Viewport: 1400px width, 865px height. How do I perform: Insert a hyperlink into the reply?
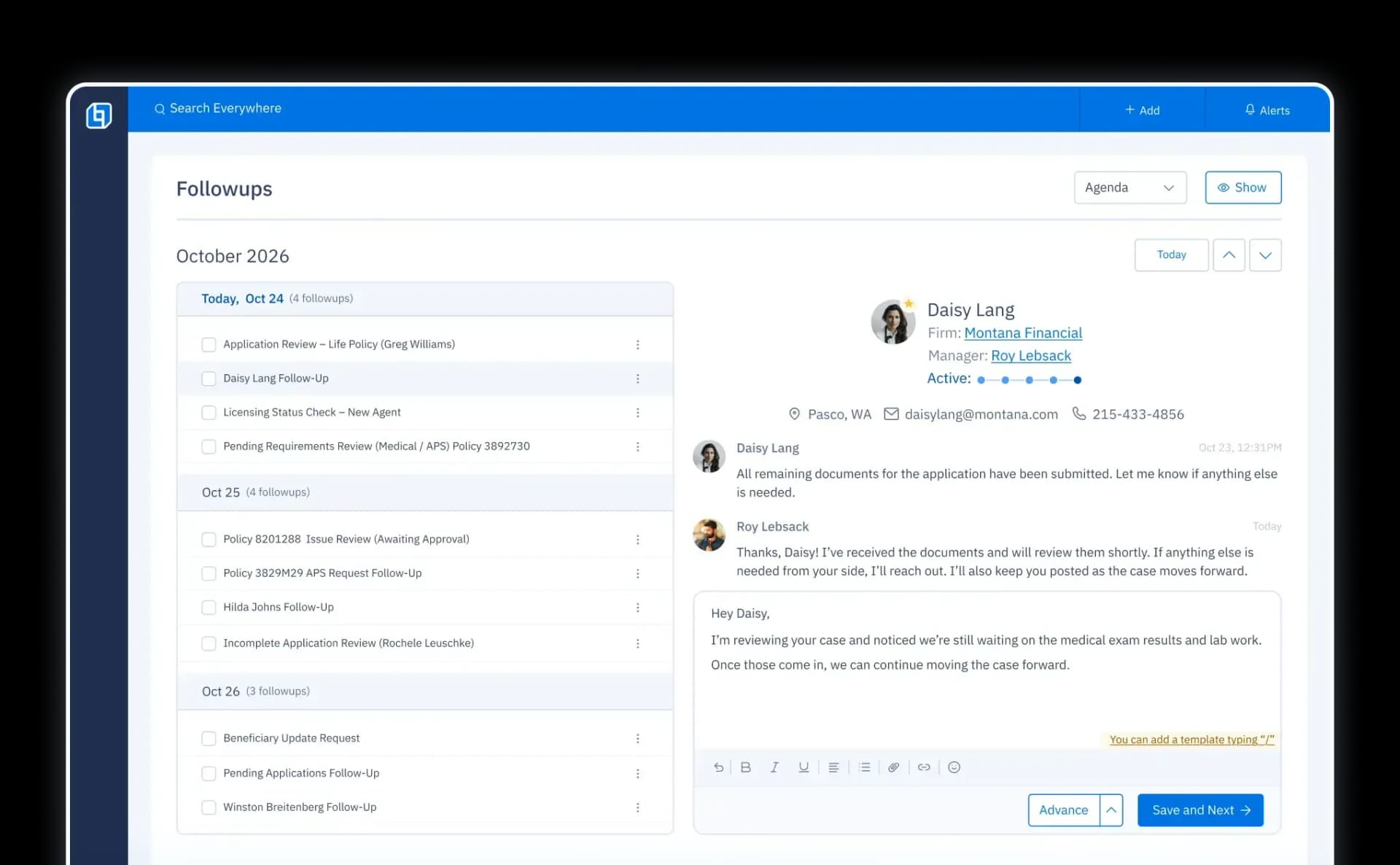pos(924,767)
